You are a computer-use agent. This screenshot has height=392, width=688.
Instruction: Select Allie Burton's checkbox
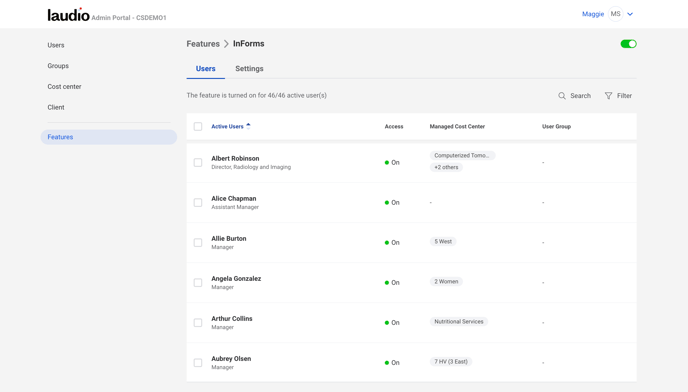(198, 242)
